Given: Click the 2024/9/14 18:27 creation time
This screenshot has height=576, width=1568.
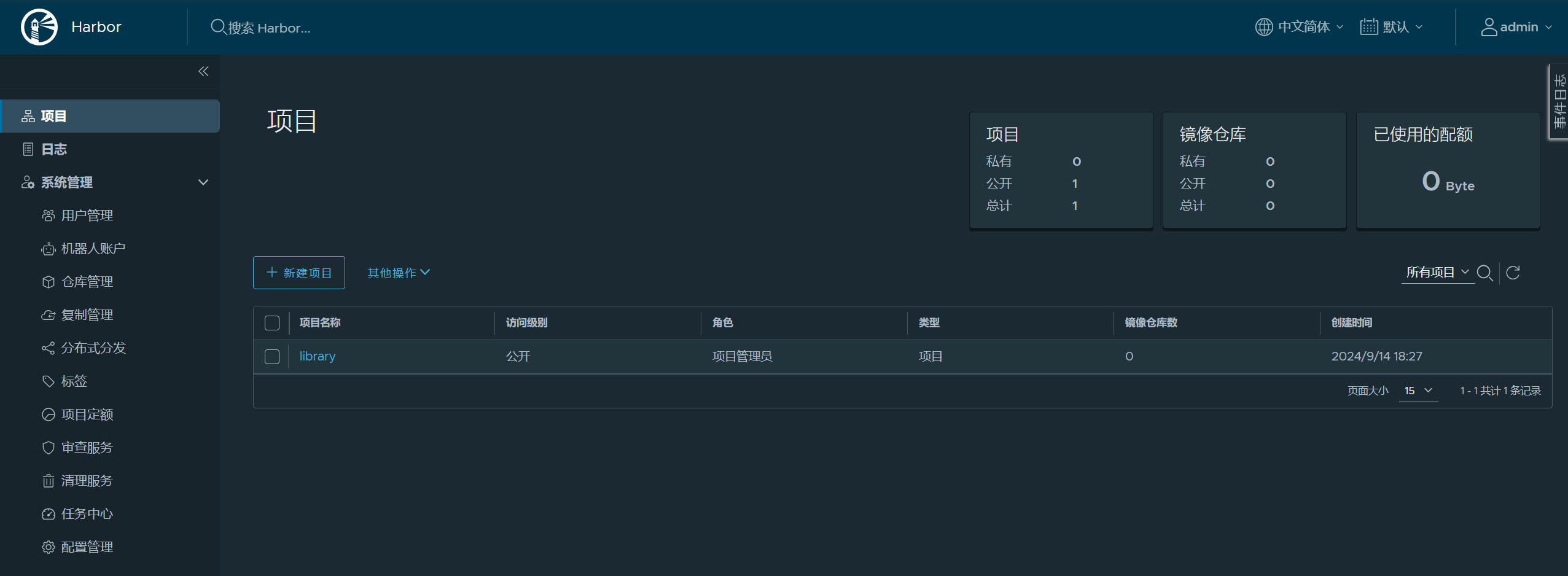Looking at the screenshot, I should (x=1376, y=357).
